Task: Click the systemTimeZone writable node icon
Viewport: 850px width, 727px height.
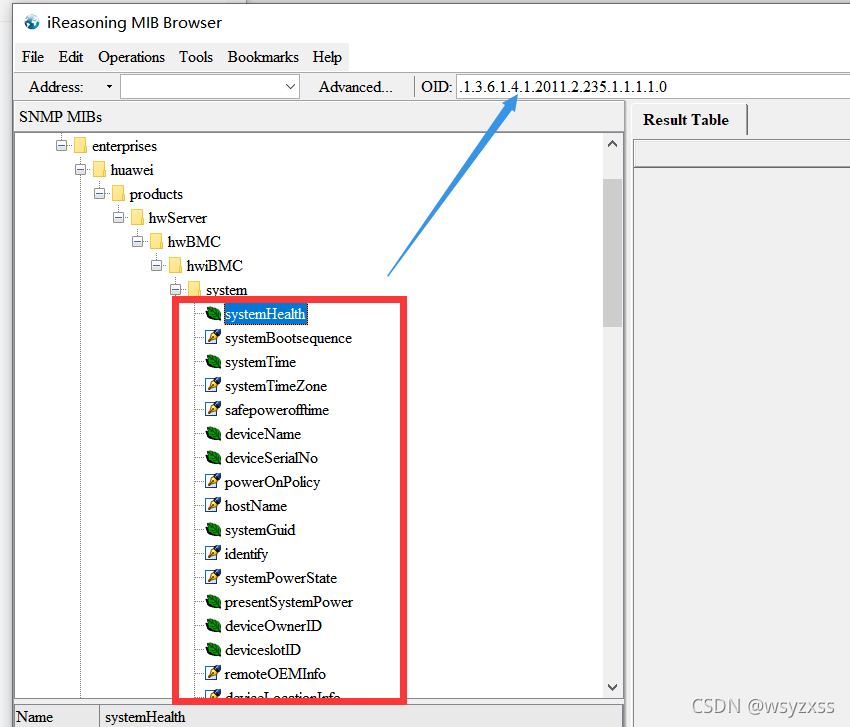Action: pos(213,385)
